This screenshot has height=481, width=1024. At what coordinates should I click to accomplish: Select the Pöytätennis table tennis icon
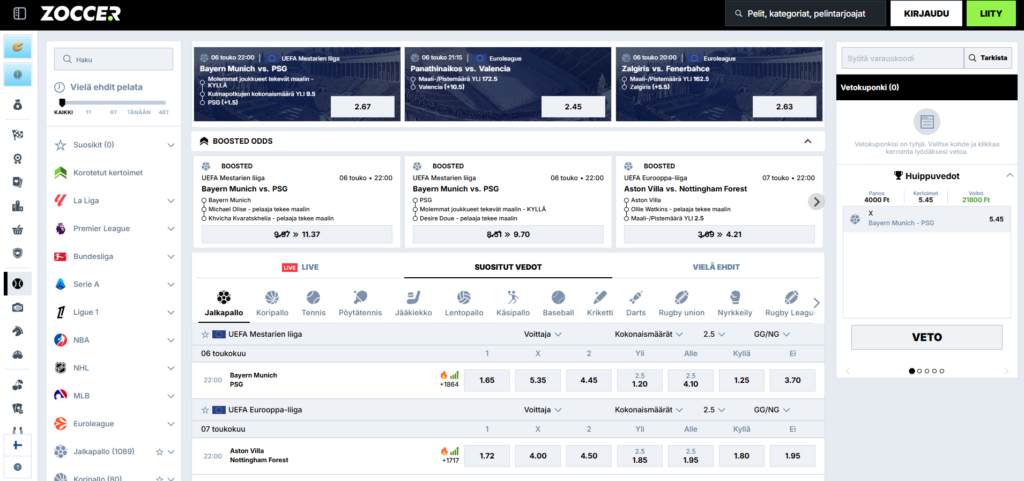coord(360,303)
